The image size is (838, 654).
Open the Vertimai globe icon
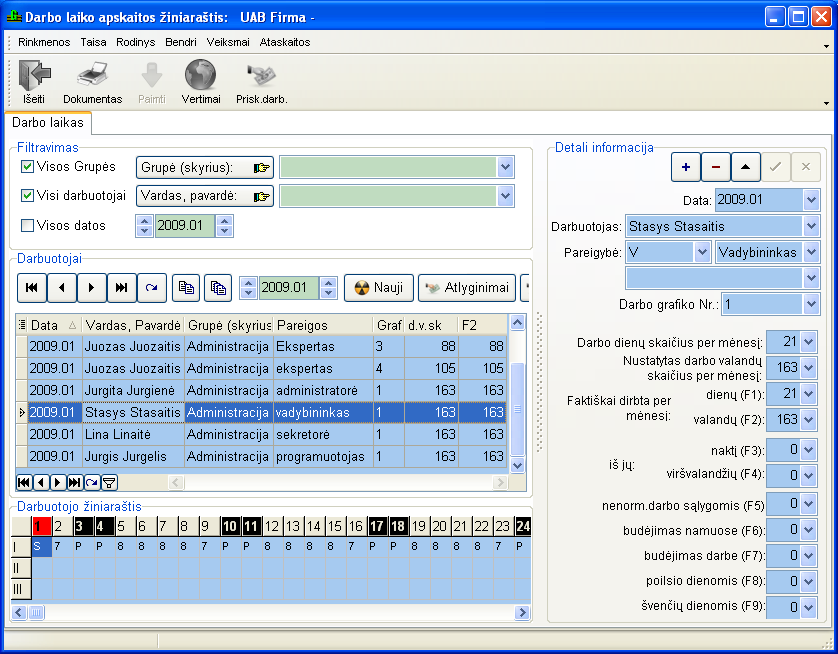point(200,75)
